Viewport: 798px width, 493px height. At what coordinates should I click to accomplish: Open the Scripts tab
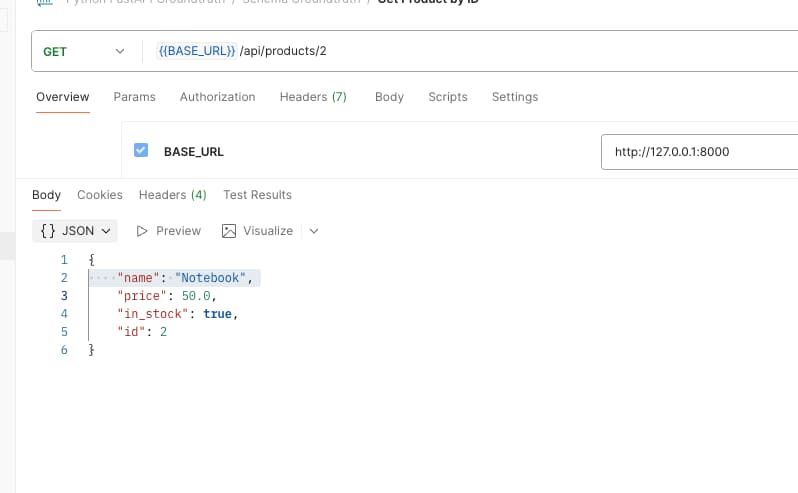pos(447,97)
